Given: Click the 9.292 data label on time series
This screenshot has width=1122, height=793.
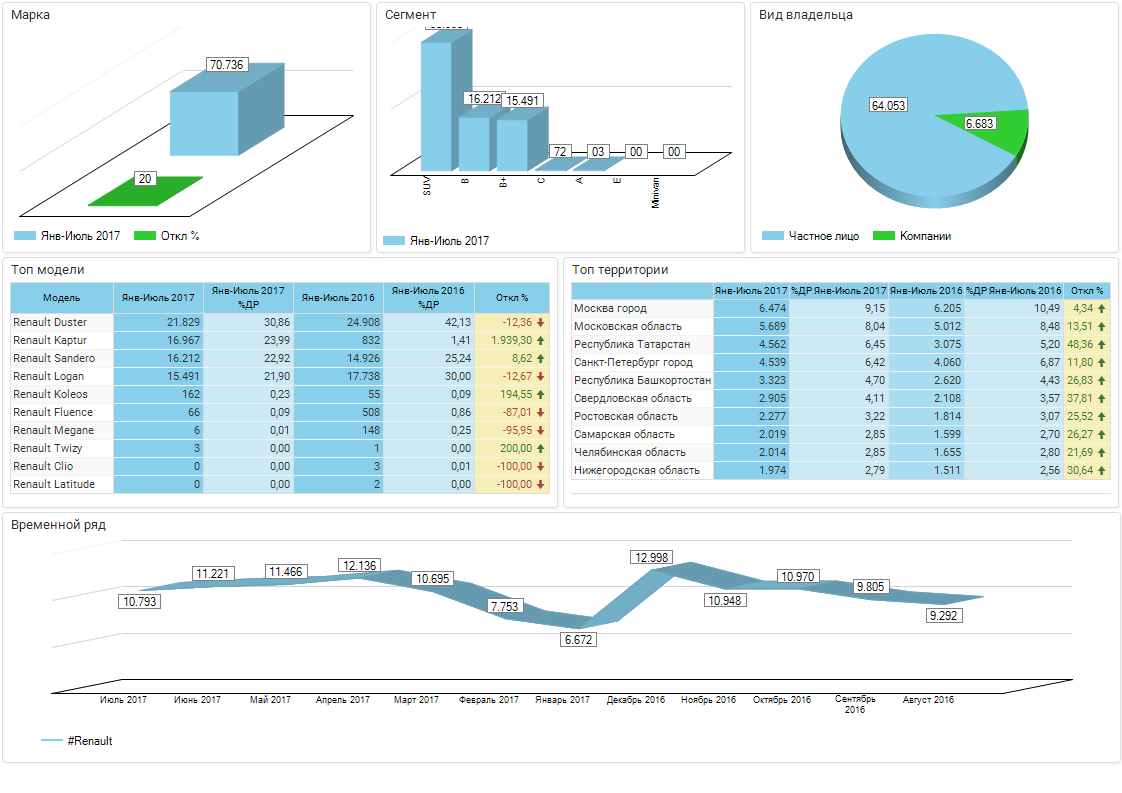Looking at the screenshot, I should (x=943, y=616).
